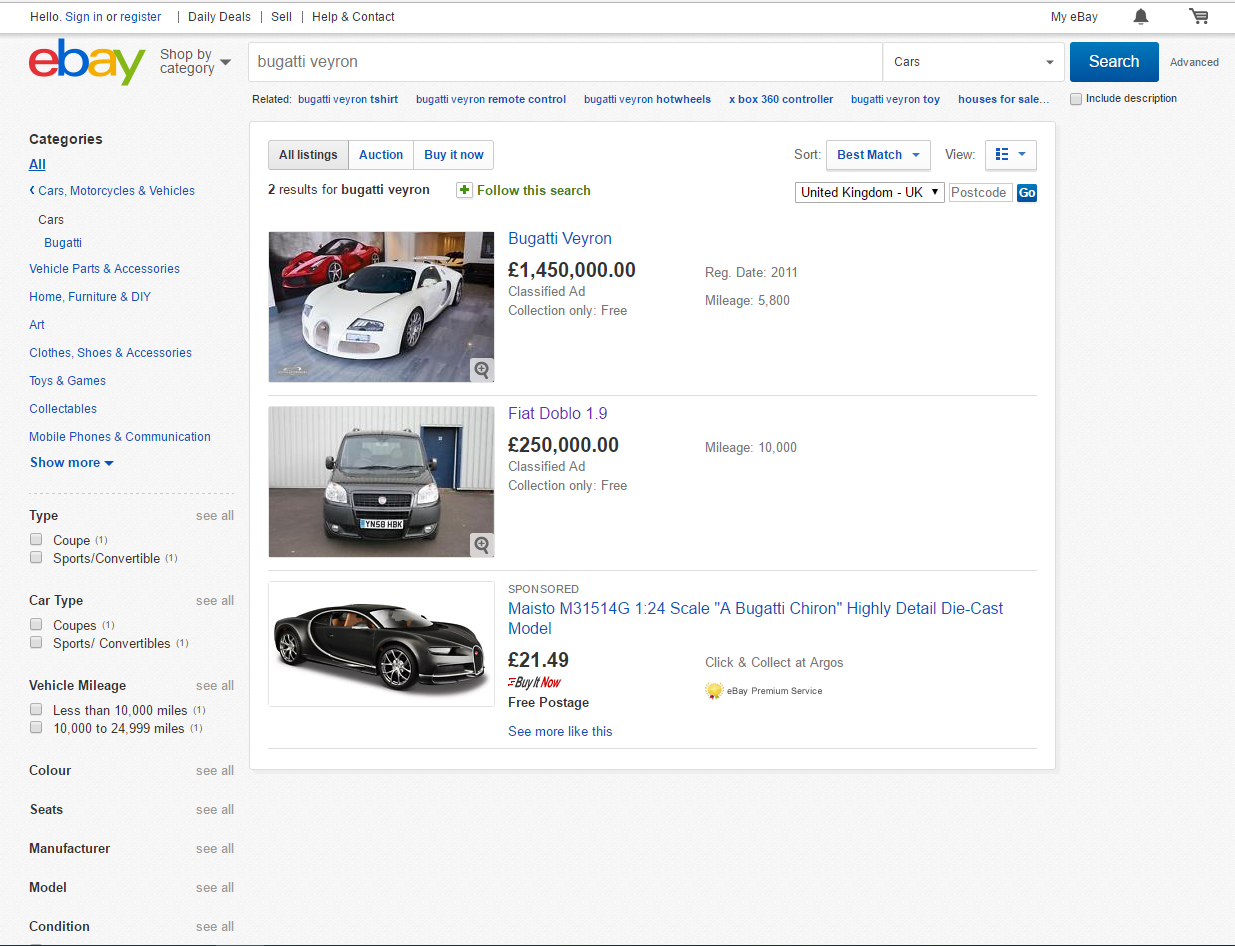Click the Sign in link
The width and height of the screenshot is (1235, 946).
tap(84, 17)
